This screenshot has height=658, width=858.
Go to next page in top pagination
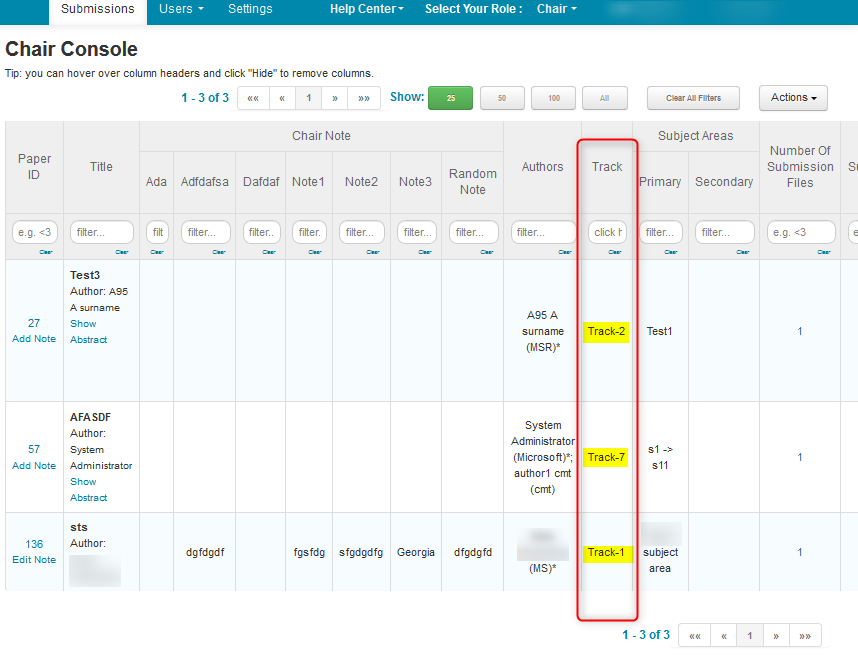point(335,98)
